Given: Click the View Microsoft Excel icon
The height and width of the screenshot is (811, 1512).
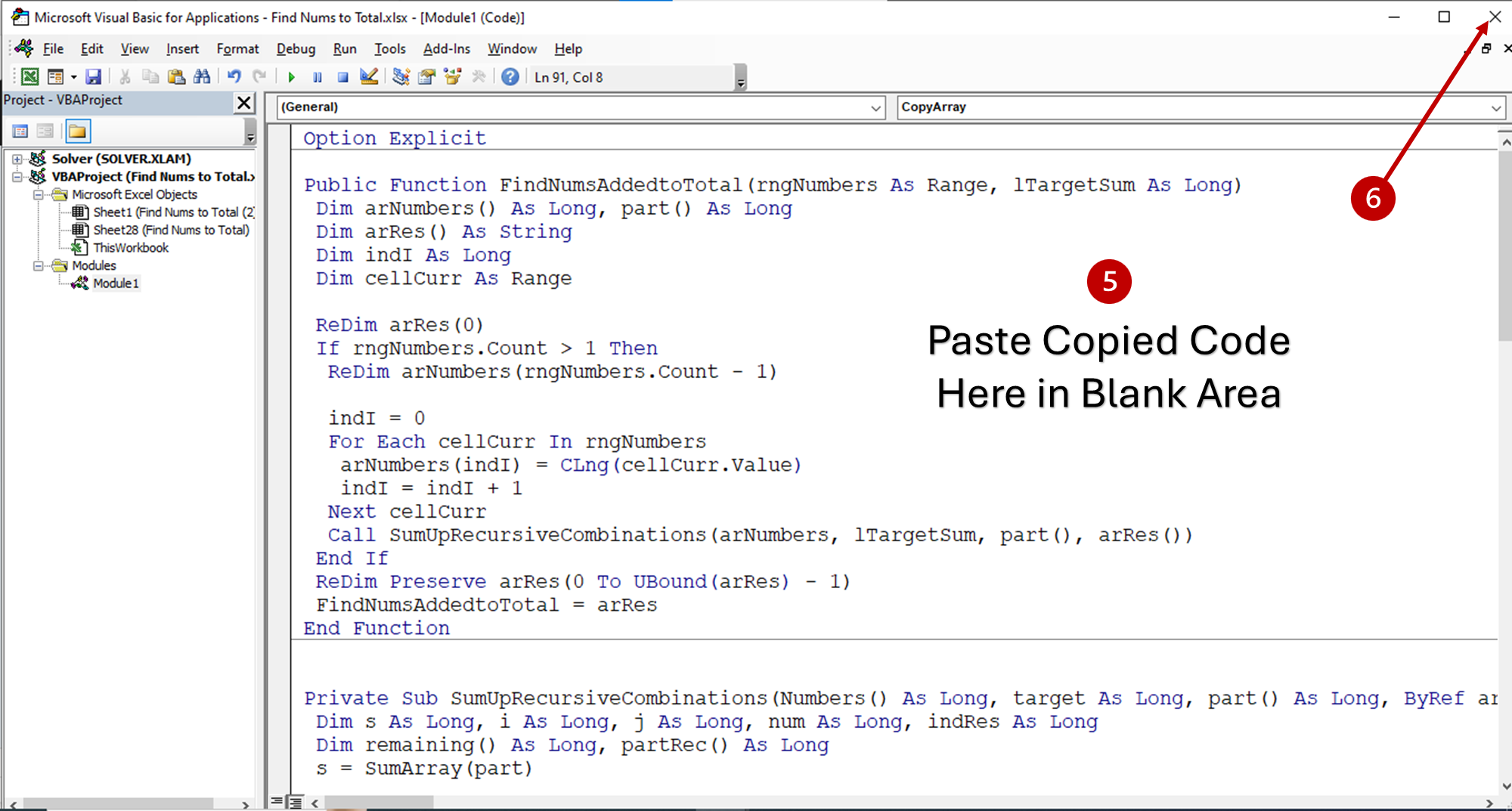Looking at the screenshot, I should coord(29,77).
